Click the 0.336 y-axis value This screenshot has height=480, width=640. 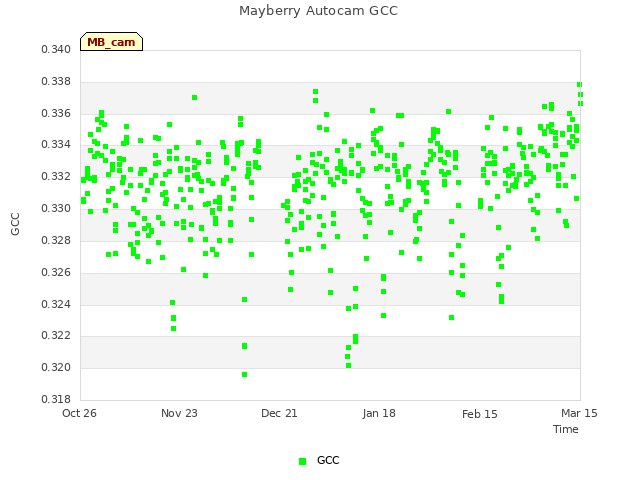pos(56,113)
